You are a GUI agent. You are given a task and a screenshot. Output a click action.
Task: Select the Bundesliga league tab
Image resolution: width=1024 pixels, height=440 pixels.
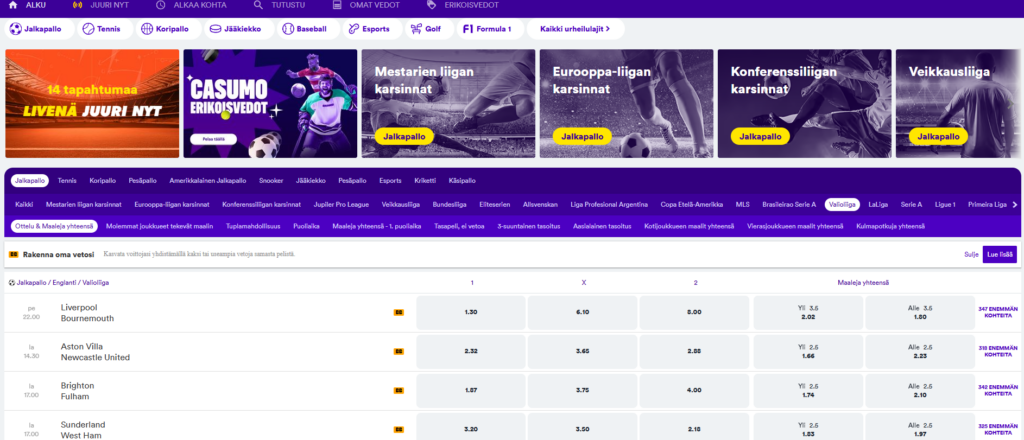(449, 204)
